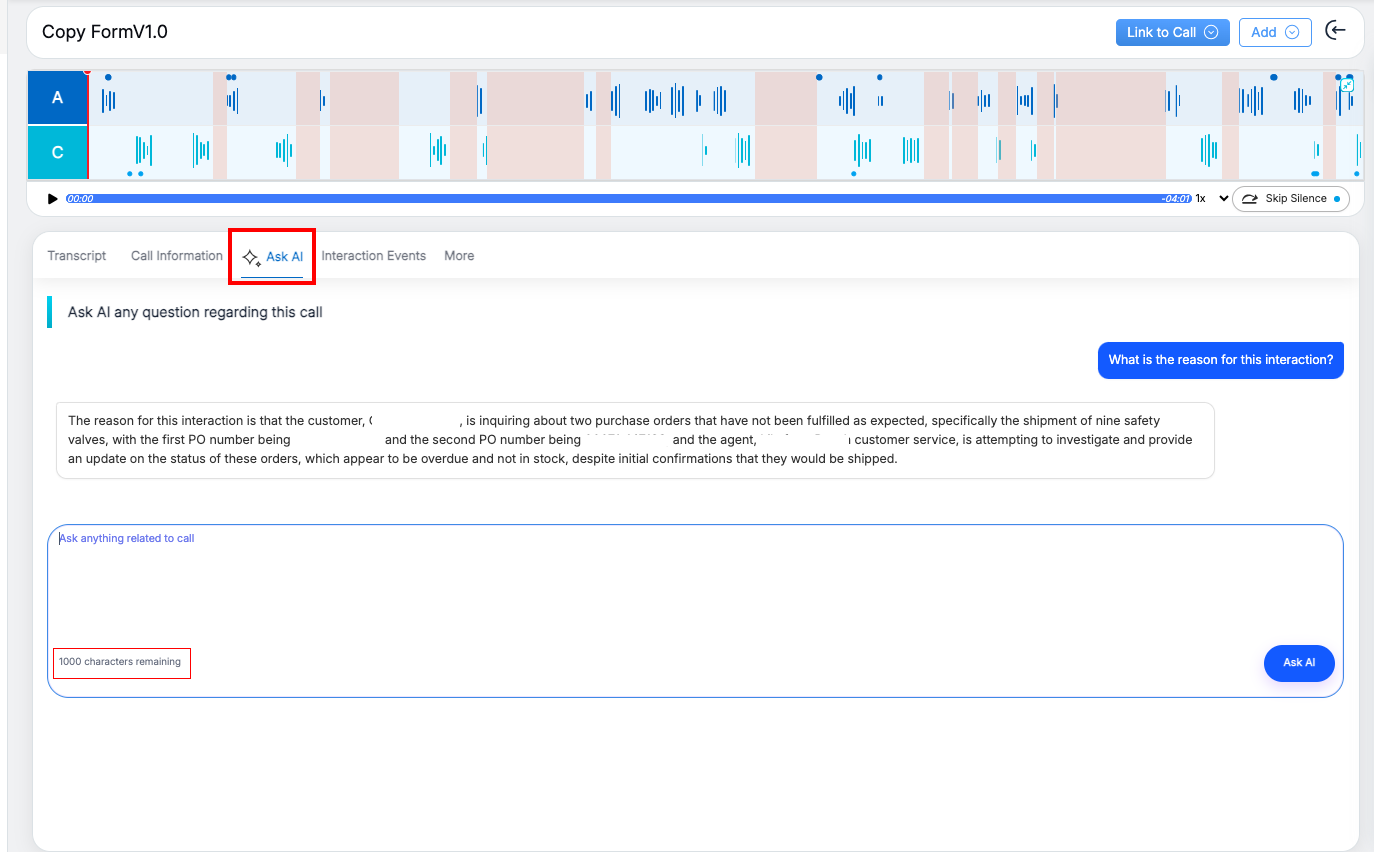
Task: Click first event marker dot on channel A
Action: pos(108,77)
